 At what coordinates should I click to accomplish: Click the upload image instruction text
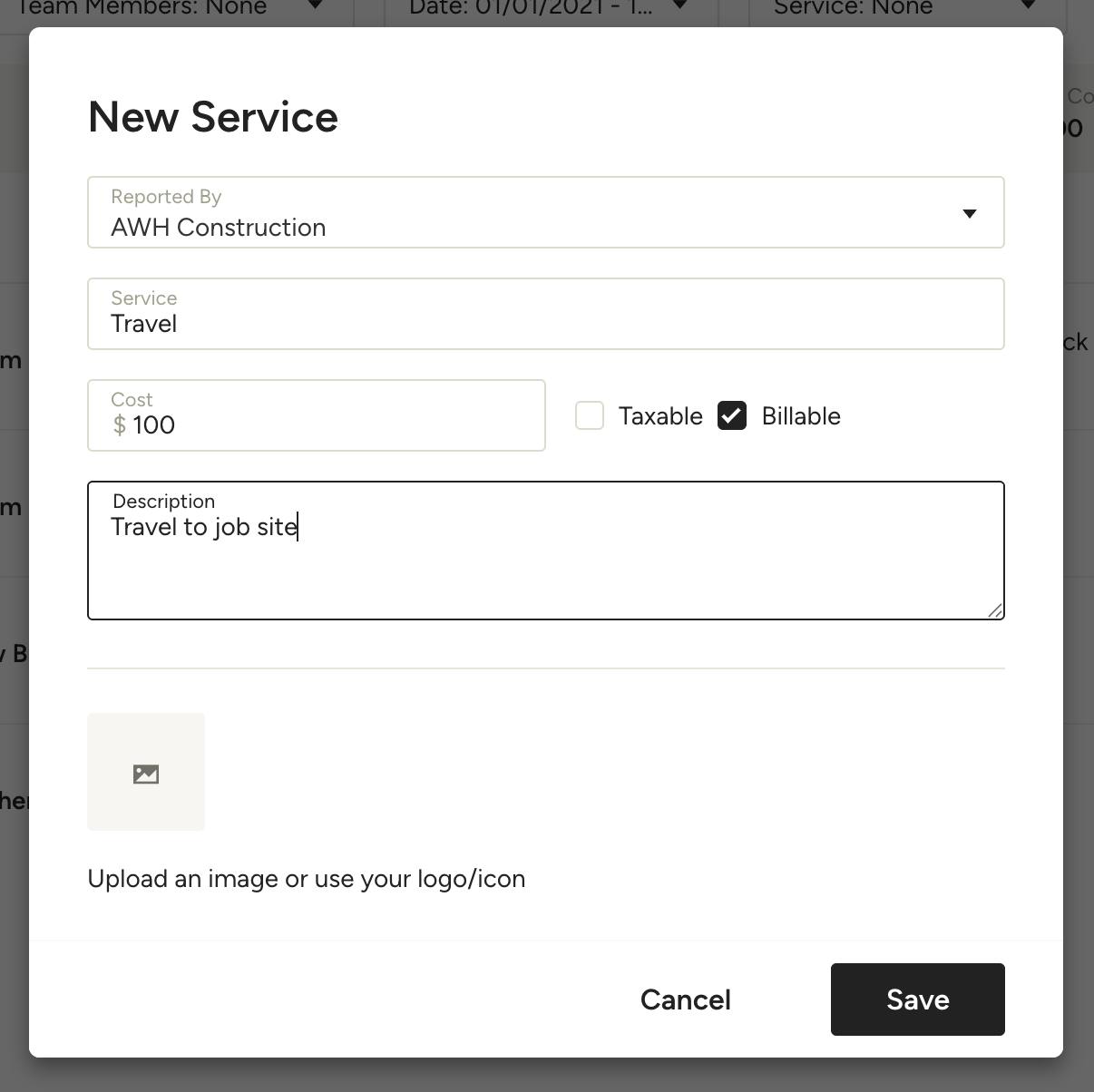307,879
